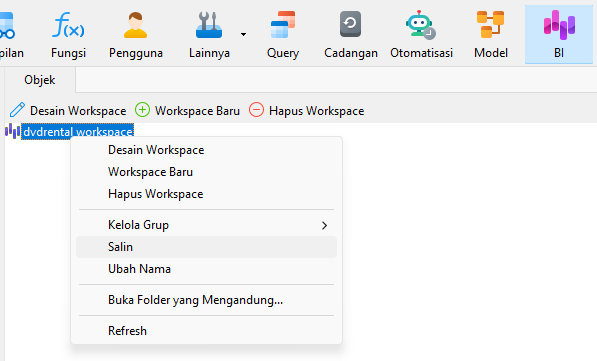Click the dvdrental workspace BI chart icon

(x=13, y=131)
